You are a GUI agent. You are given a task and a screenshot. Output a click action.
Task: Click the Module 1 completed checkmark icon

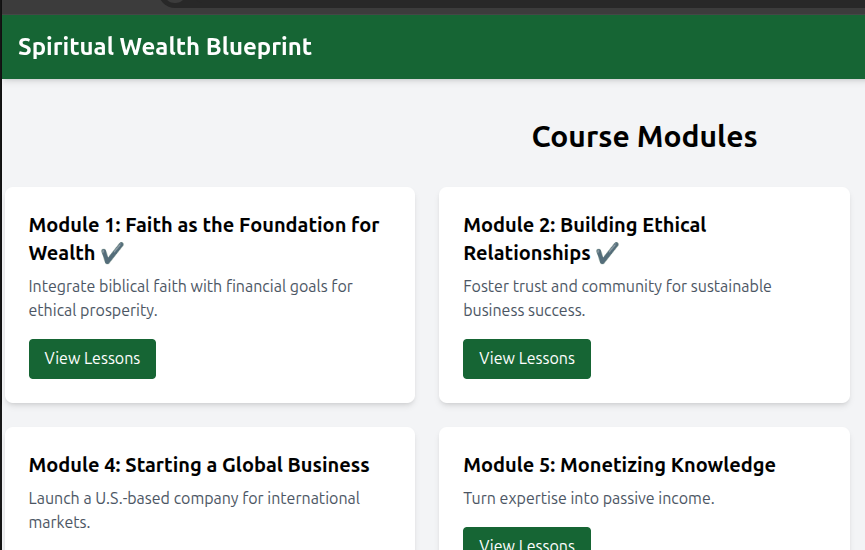(112, 253)
